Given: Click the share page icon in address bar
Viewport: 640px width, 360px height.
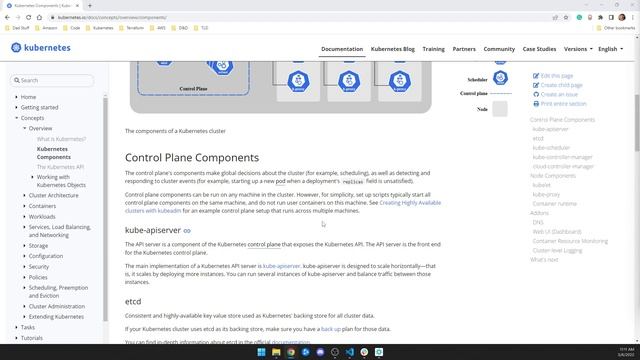Looking at the screenshot, I should click(x=555, y=18).
